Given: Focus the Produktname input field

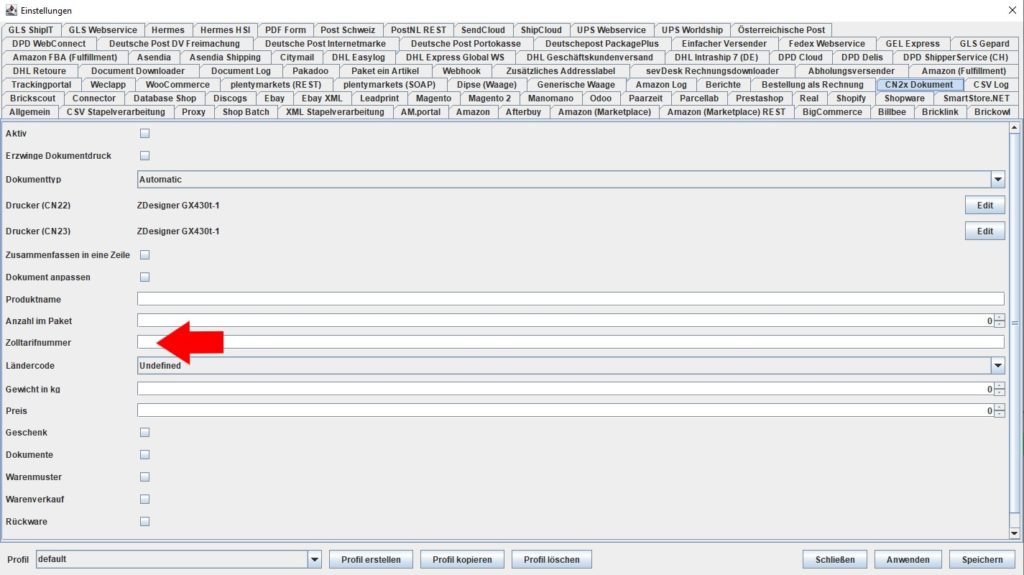Looking at the screenshot, I should [570, 299].
